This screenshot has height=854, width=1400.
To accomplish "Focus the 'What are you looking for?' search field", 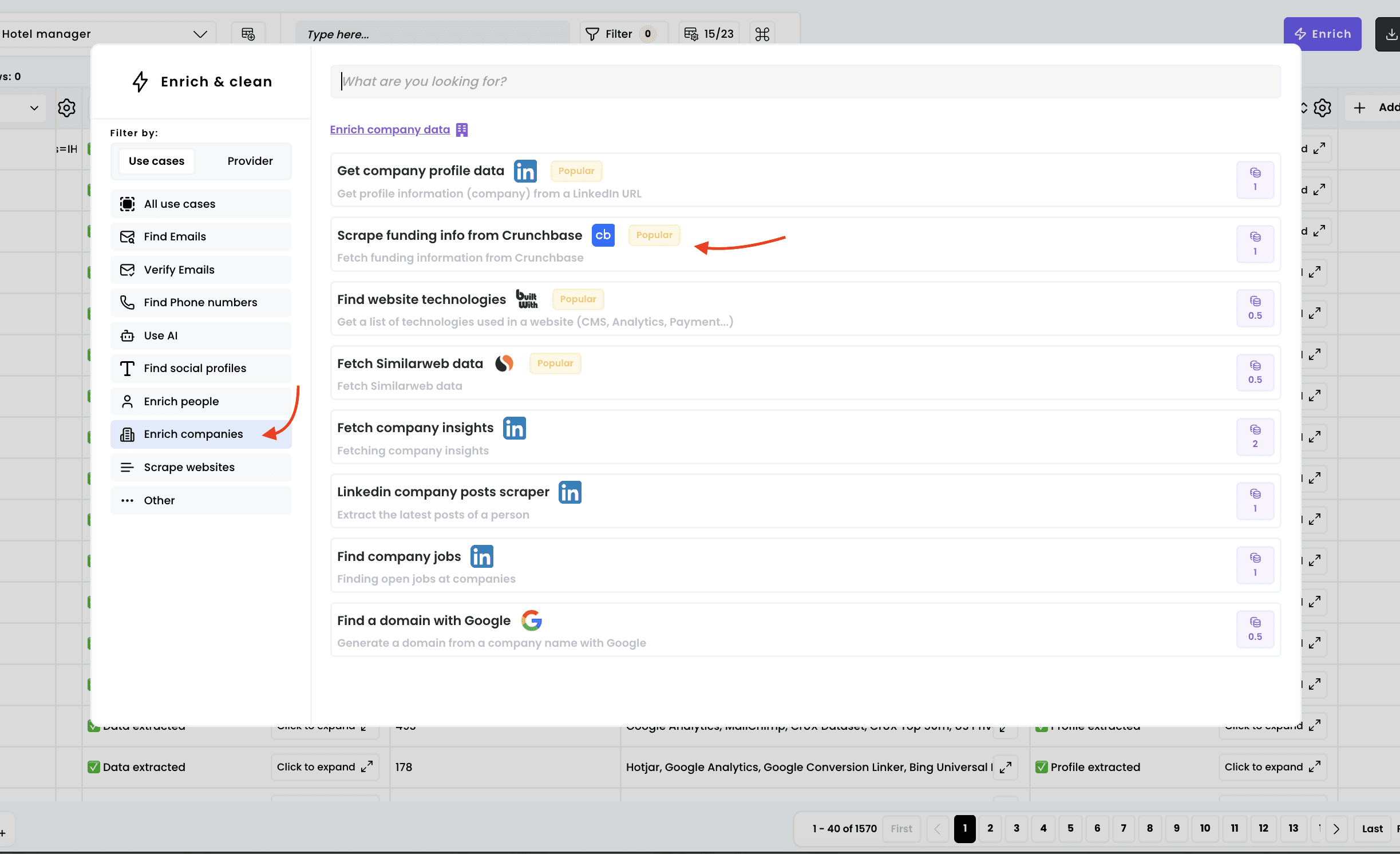I will click(x=805, y=82).
